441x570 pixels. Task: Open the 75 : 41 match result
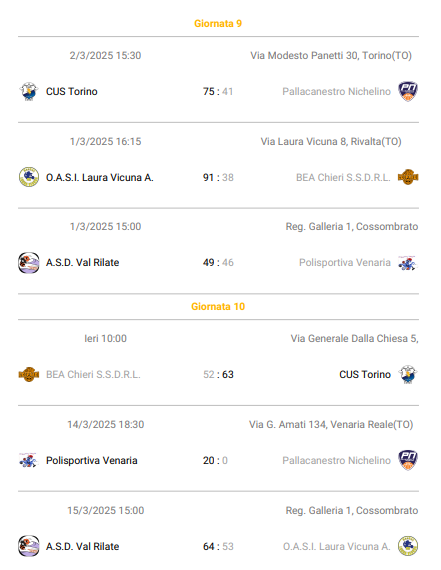pos(218,91)
